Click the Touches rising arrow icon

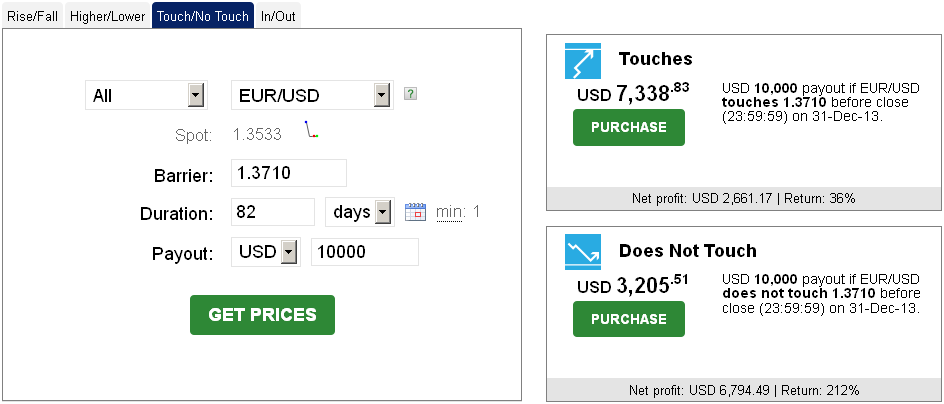point(583,61)
